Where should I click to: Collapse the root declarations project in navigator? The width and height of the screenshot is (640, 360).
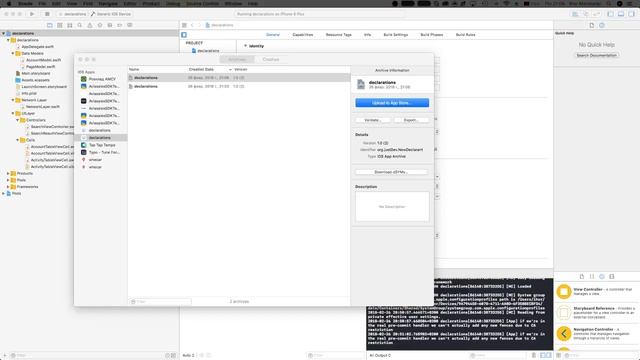click(4, 33)
